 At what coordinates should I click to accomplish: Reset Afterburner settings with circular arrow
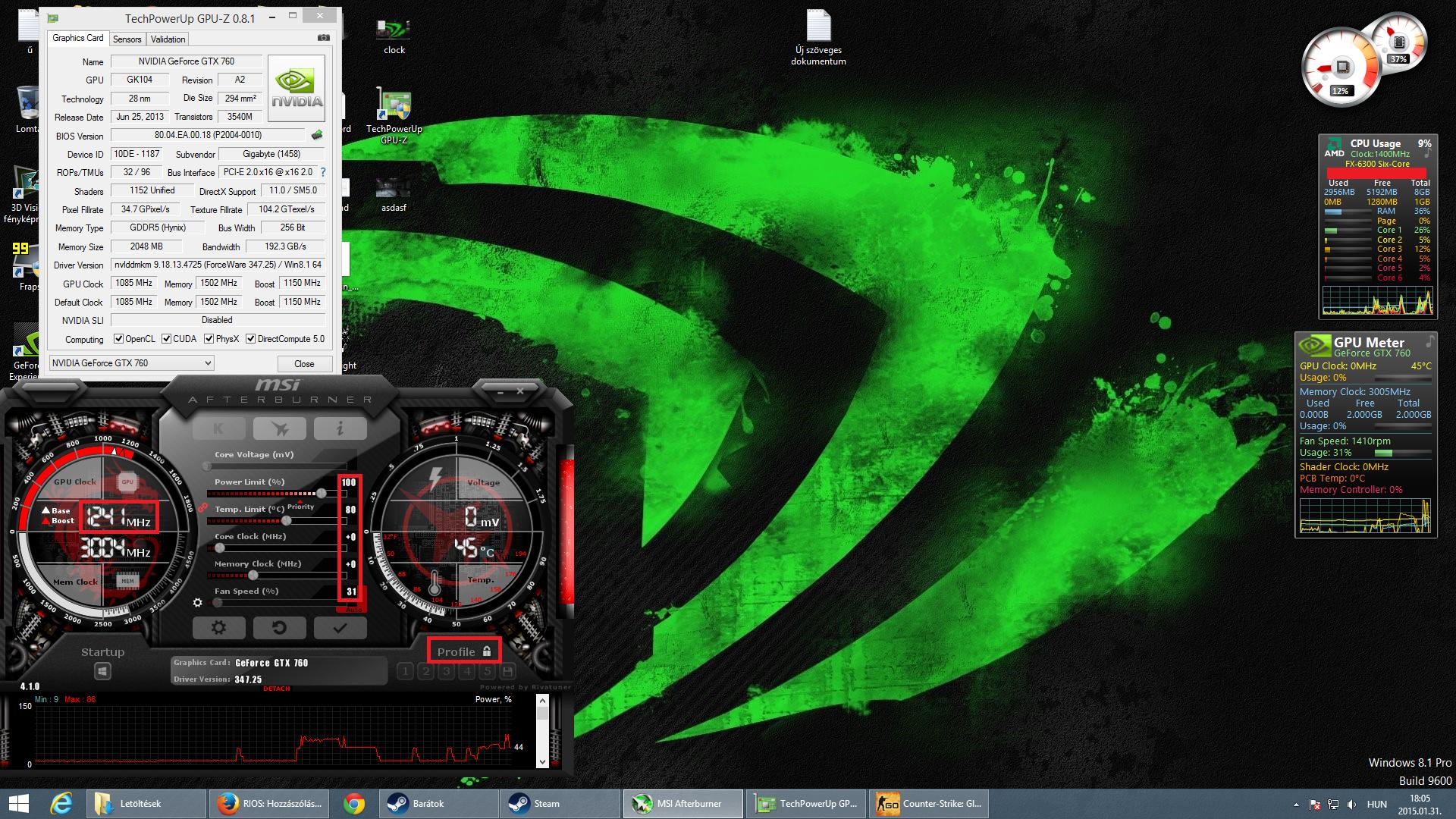[x=279, y=628]
